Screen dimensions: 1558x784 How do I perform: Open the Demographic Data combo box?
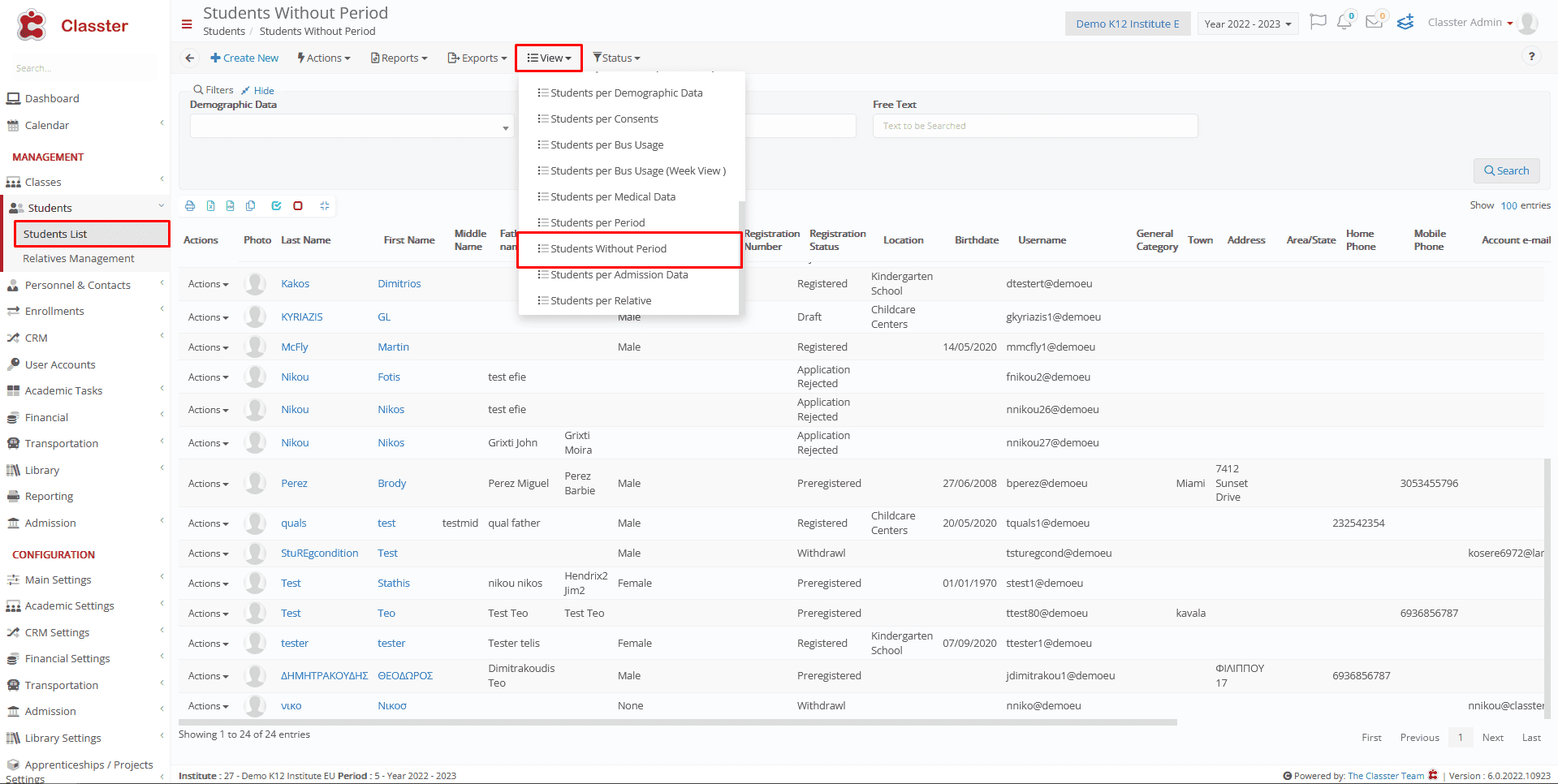pyautogui.click(x=352, y=126)
